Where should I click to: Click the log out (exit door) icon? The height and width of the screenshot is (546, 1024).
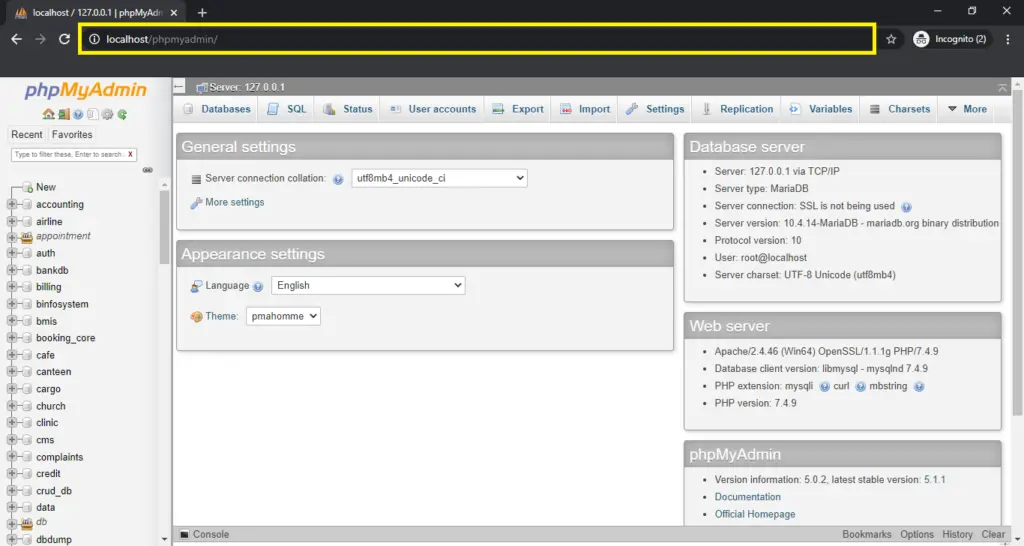[x=63, y=115]
